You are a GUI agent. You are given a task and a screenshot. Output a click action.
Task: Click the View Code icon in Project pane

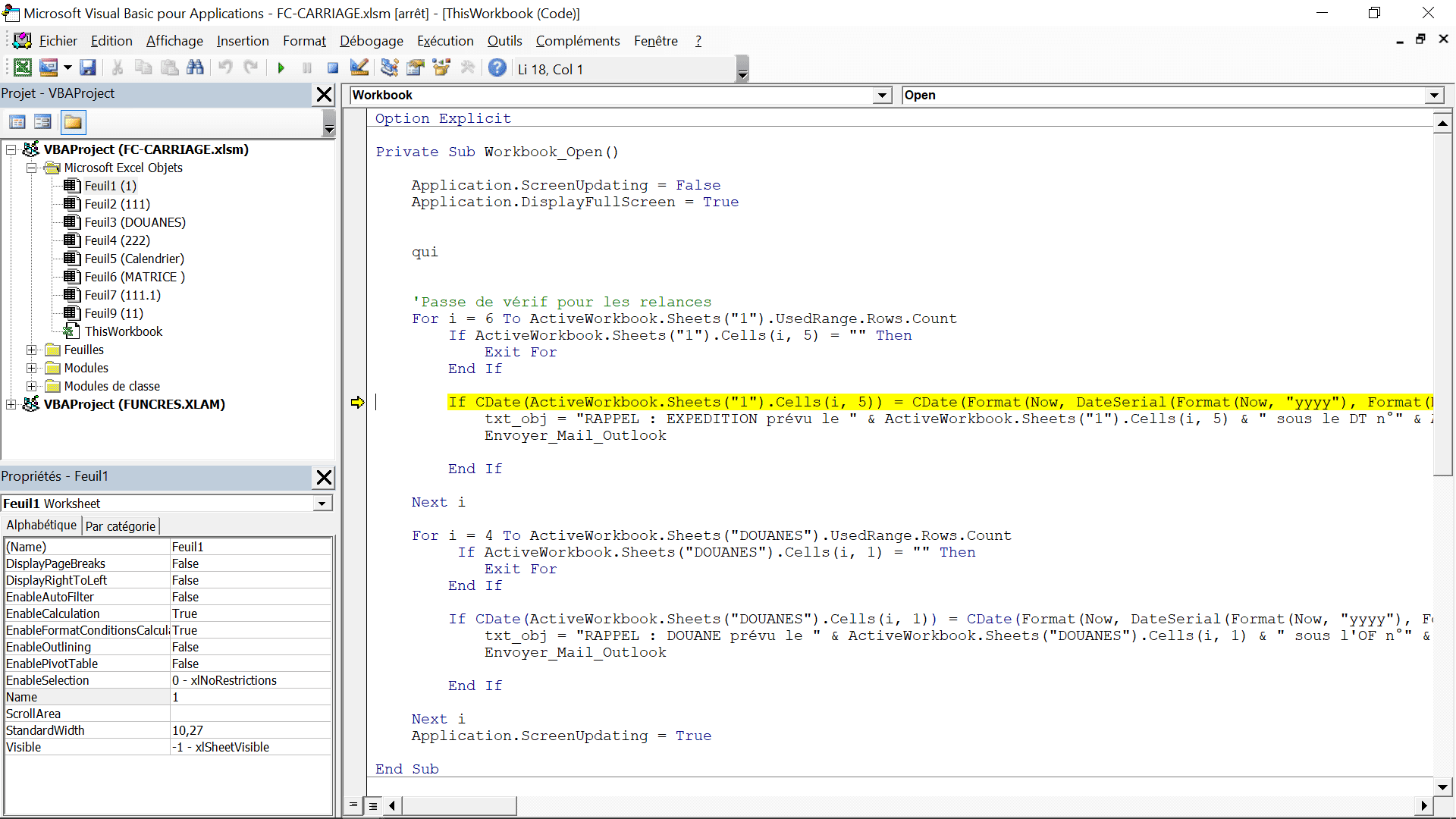tap(17, 122)
